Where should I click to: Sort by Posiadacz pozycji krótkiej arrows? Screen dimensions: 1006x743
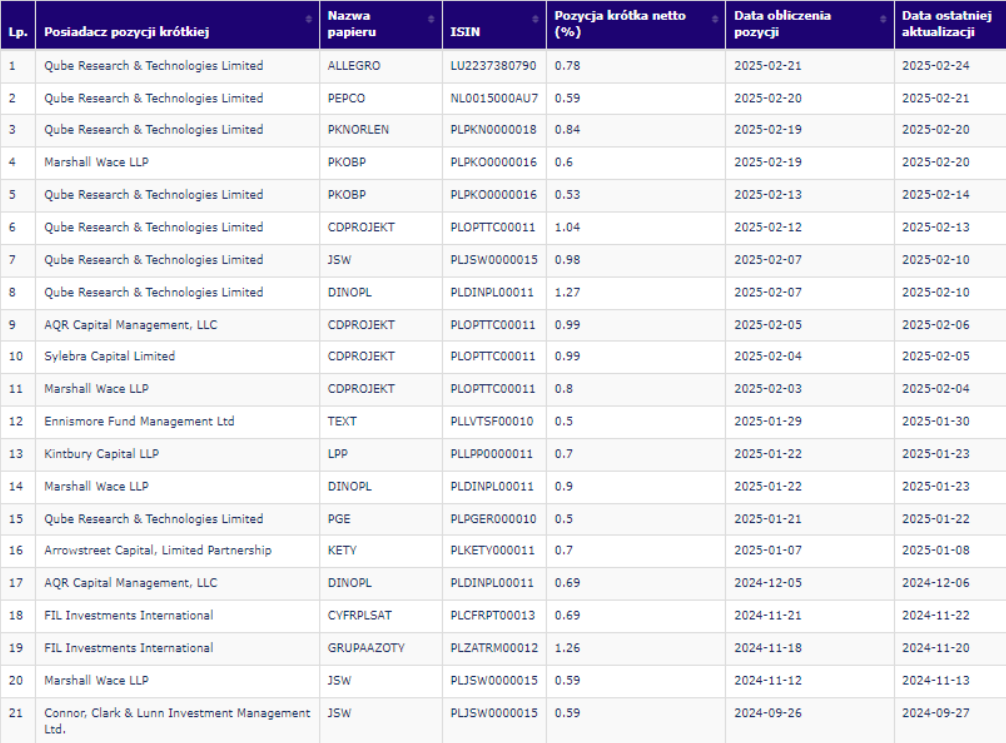click(309, 19)
